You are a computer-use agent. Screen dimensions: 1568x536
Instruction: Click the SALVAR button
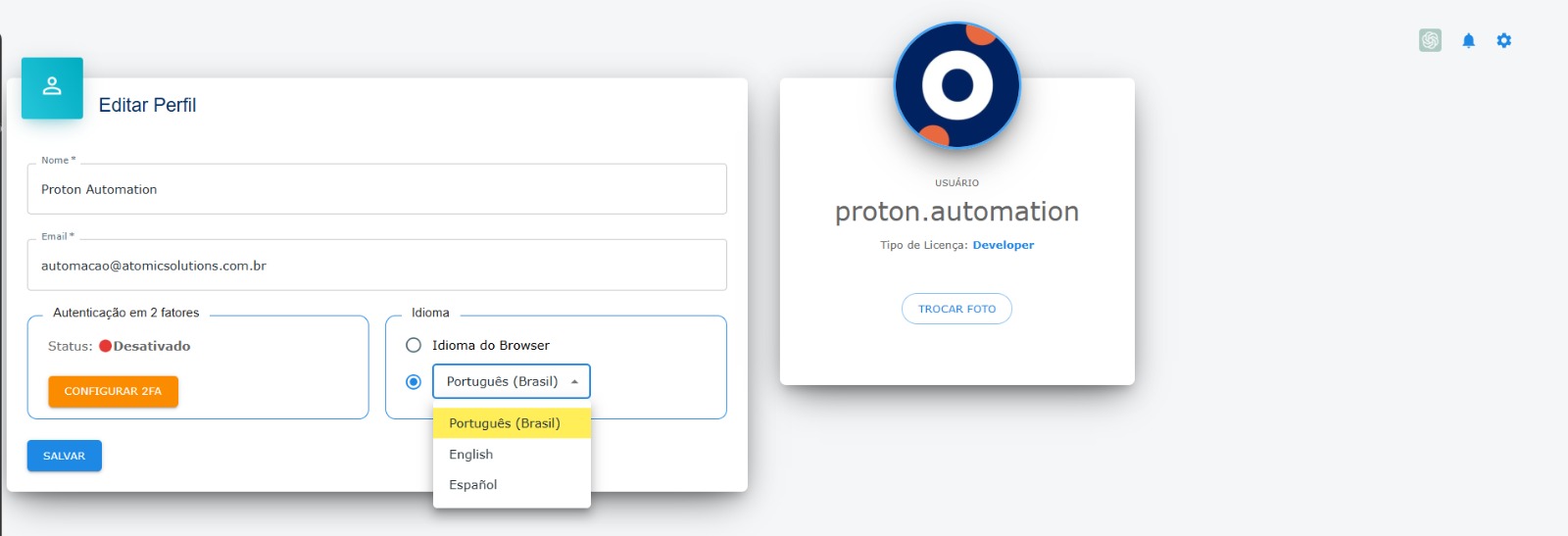click(x=64, y=456)
